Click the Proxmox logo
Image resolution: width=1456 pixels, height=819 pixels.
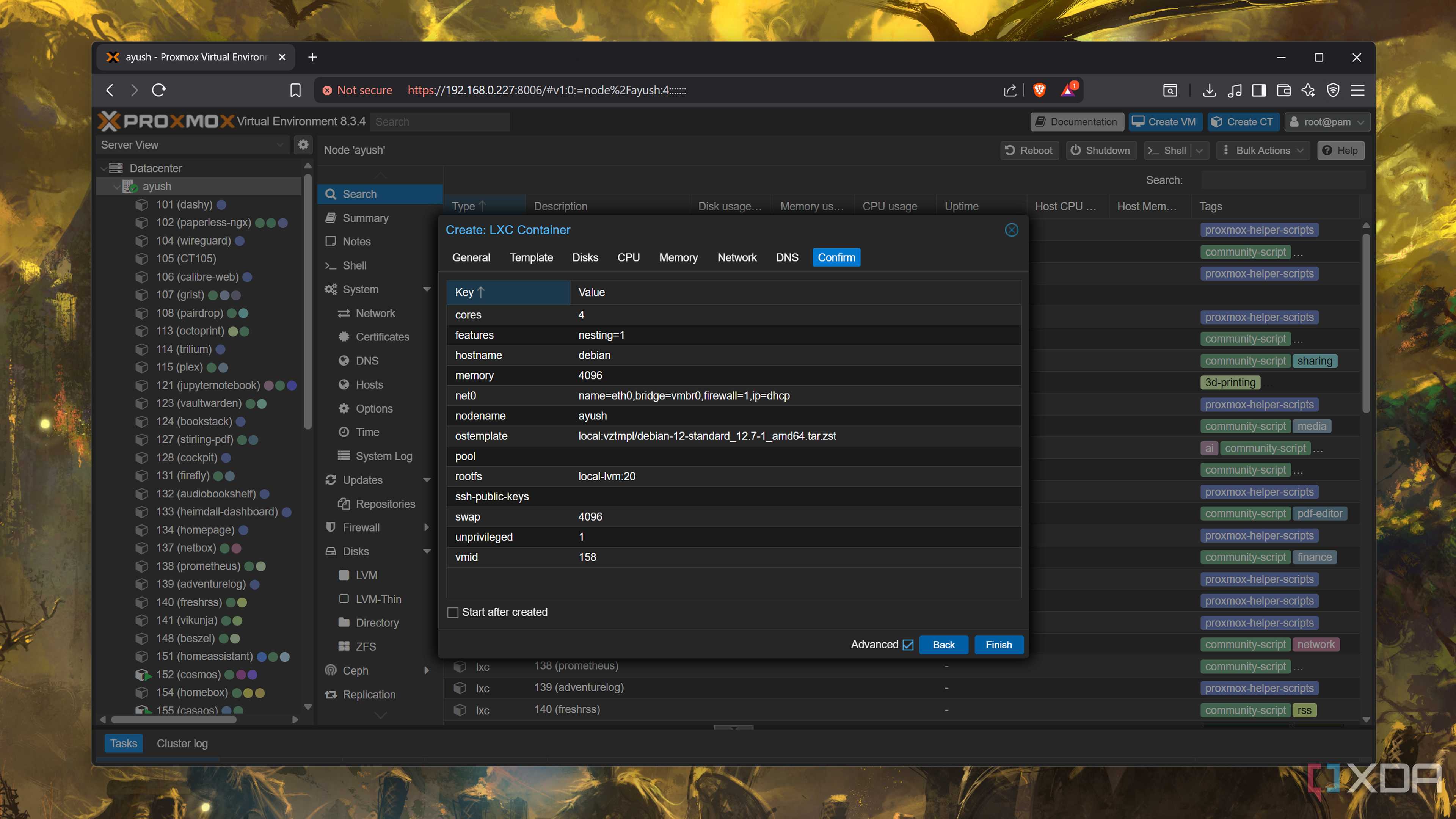point(167,121)
